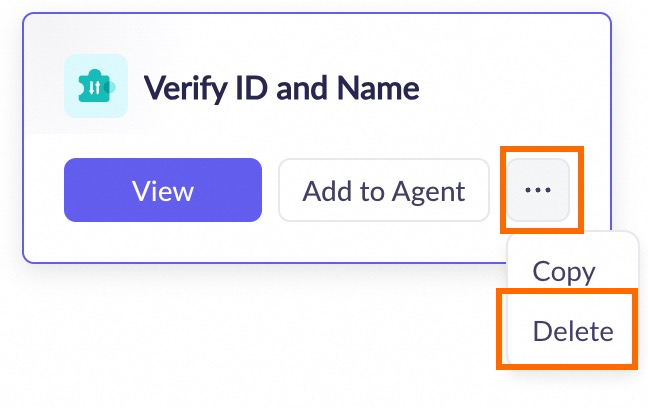Click the View button
This screenshot has width=648, height=408.
tap(163, 190)
